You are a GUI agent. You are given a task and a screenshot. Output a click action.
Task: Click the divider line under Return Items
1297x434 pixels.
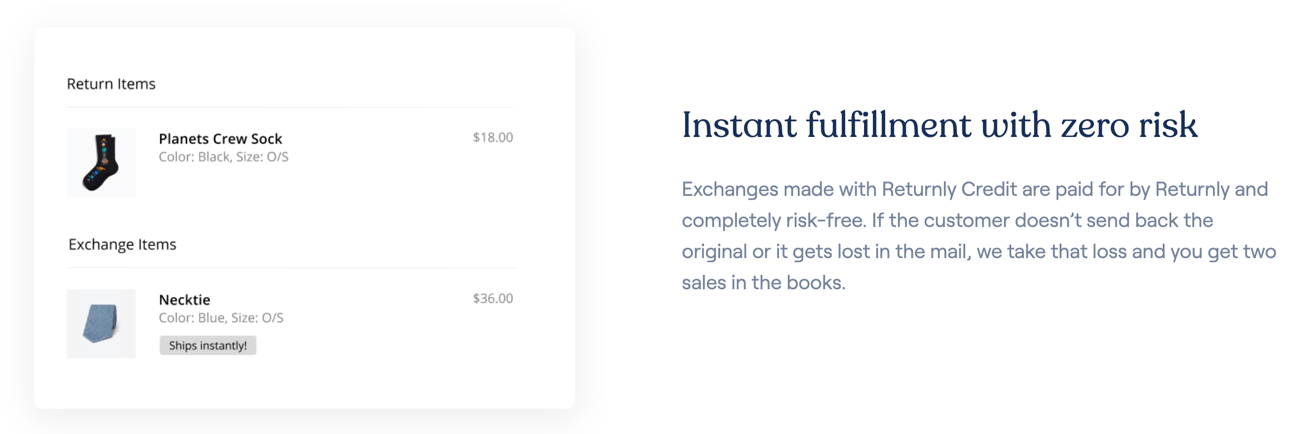pos(290,107)
